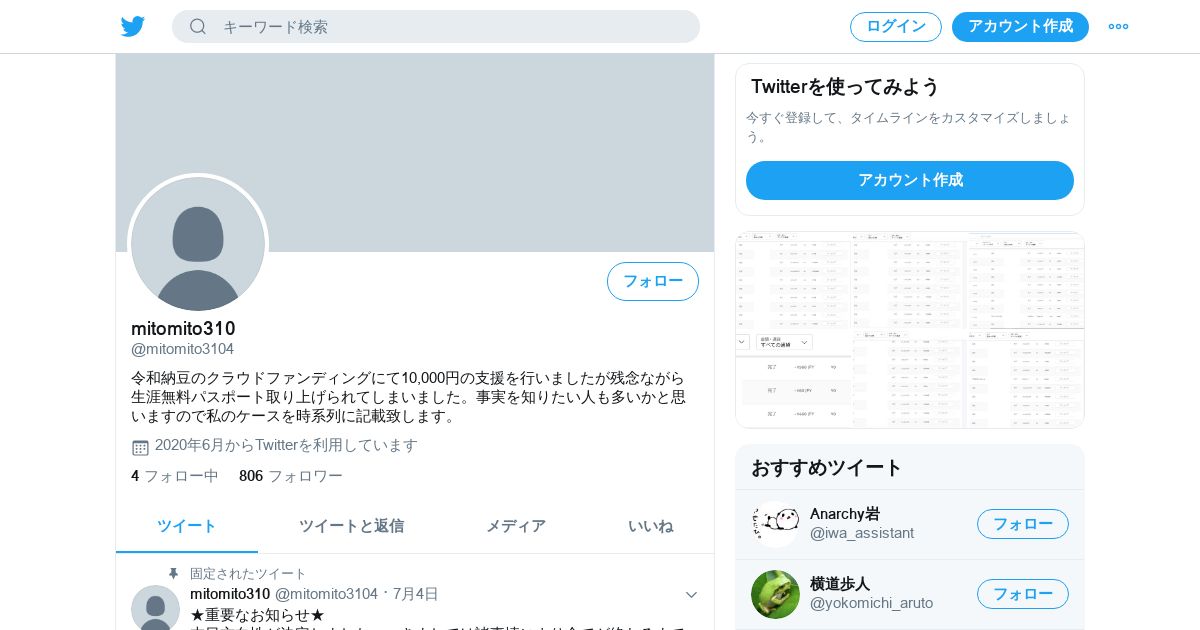Expand the pinned tweet chevron menu
Image resolution: width=1200 pixels, height=630 pixels.
pyautogui.click(x=691, y=594)
